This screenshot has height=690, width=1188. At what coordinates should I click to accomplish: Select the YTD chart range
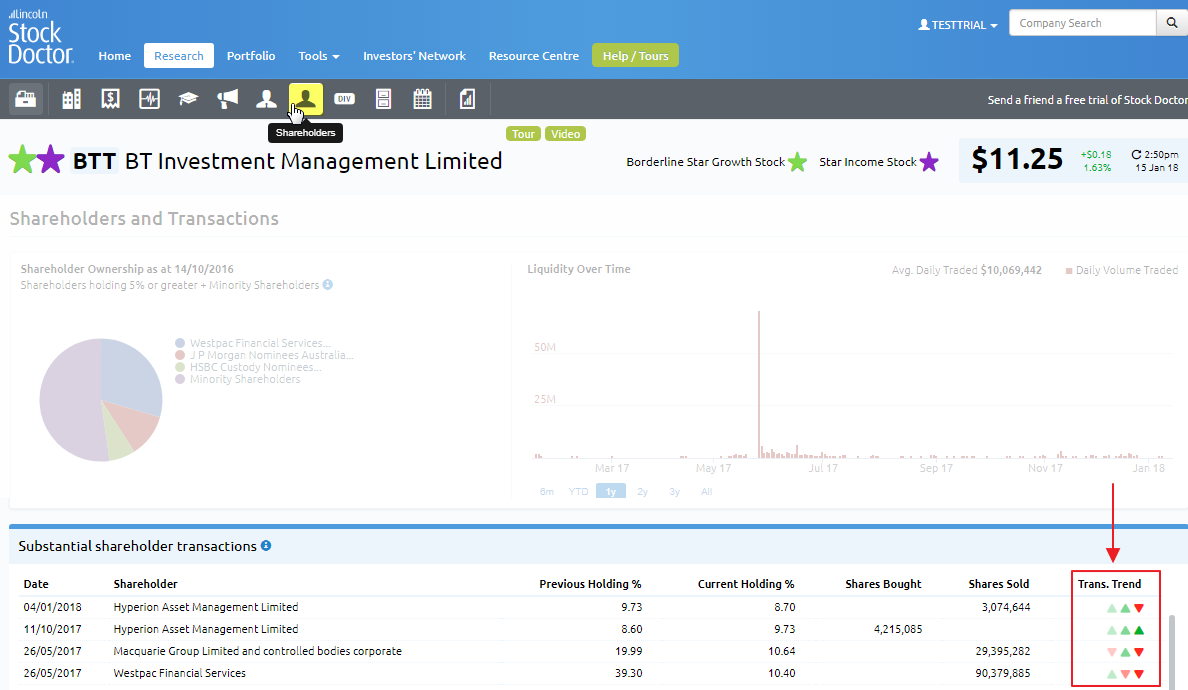[578, 492]
